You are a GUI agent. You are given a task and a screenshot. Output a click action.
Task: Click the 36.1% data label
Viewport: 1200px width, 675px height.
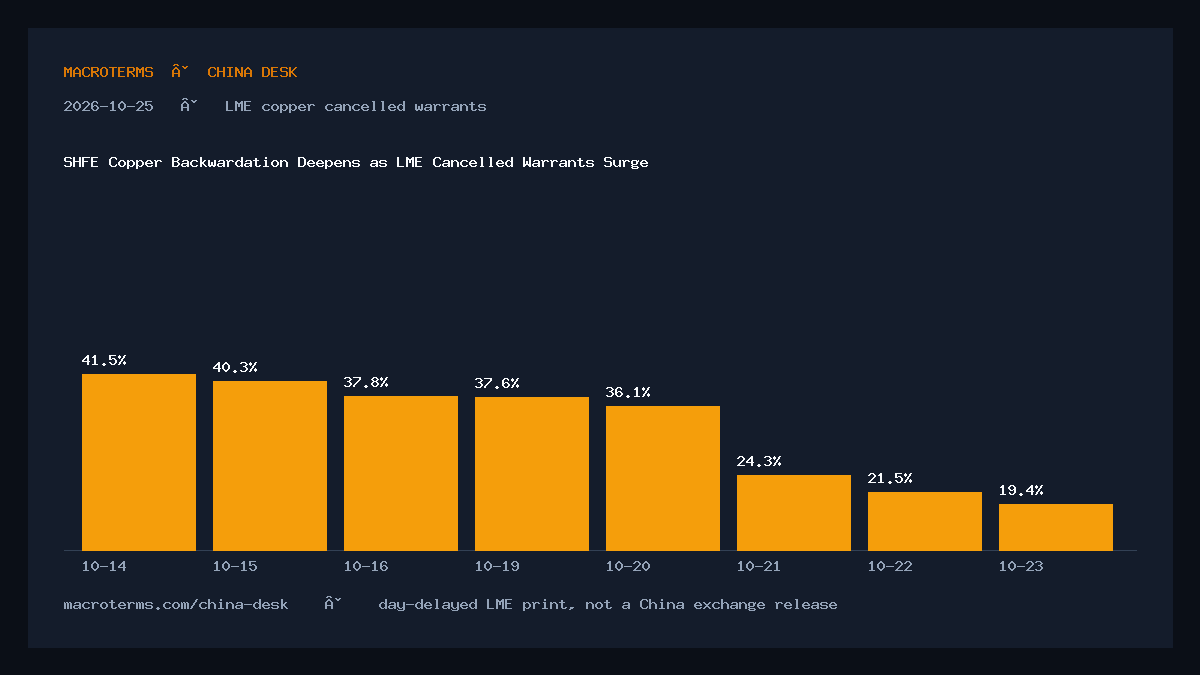[628, 392]
